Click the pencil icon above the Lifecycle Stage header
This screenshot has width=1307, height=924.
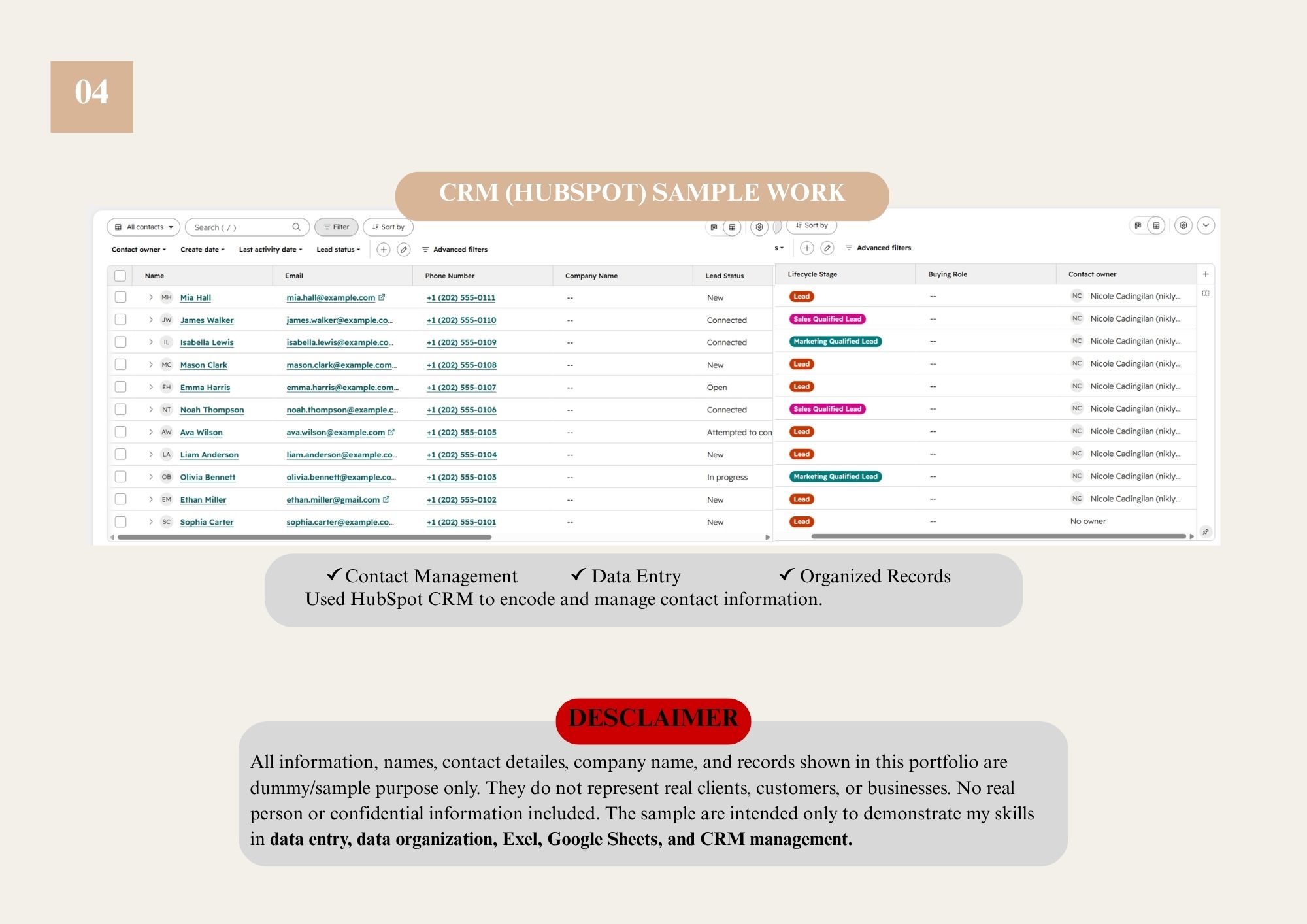pos(827,248)
